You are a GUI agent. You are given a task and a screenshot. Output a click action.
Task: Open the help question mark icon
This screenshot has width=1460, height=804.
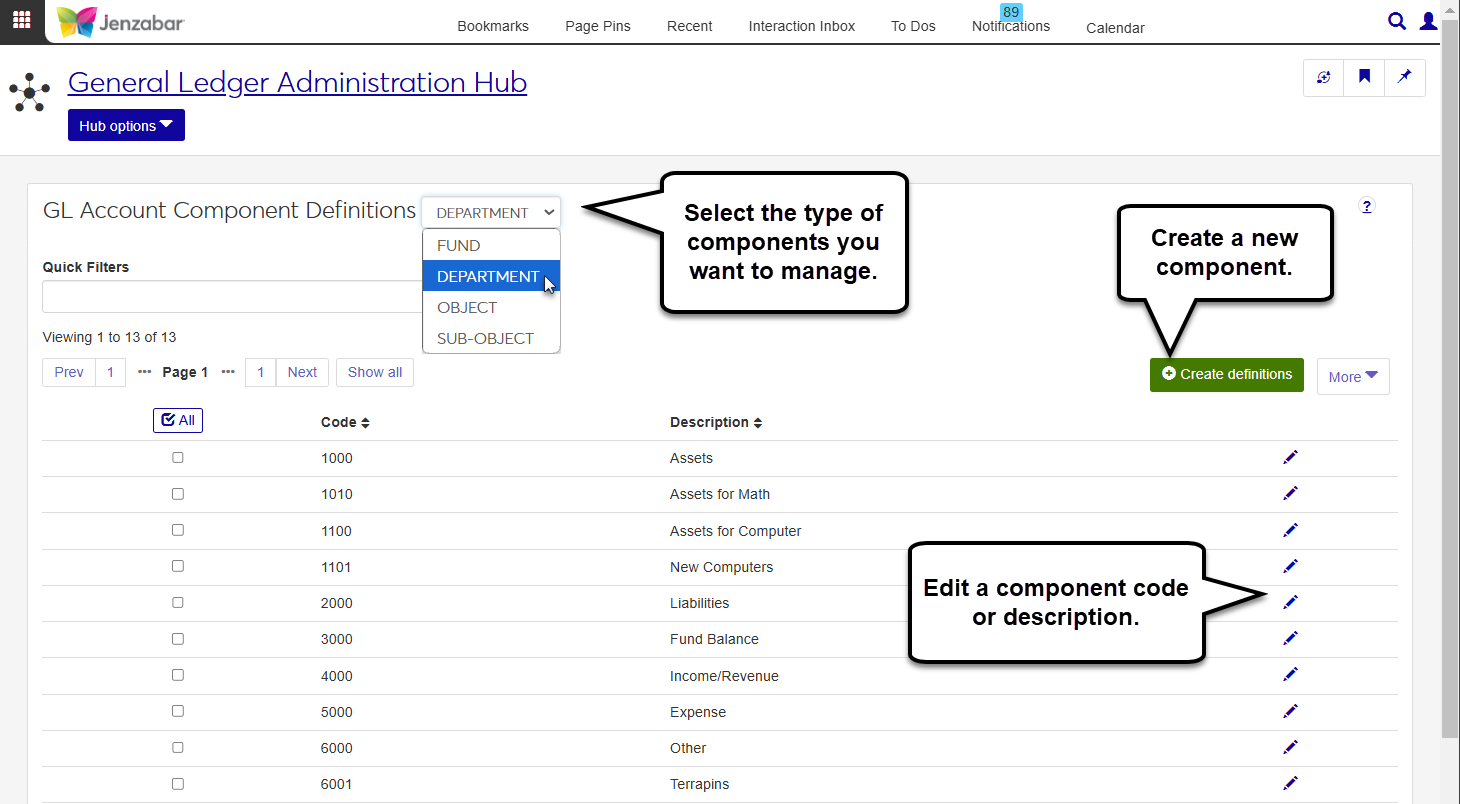[1367, 206]
